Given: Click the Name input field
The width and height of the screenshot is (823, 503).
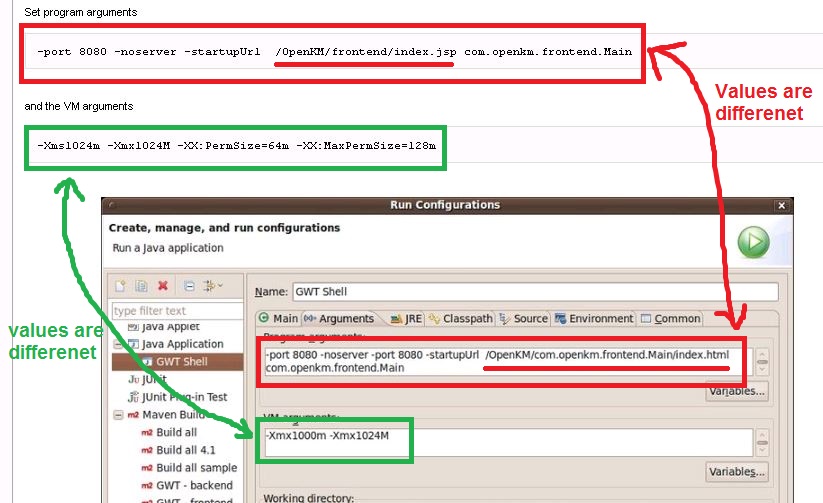Looking at the screenshot, I should coord(534,292).
